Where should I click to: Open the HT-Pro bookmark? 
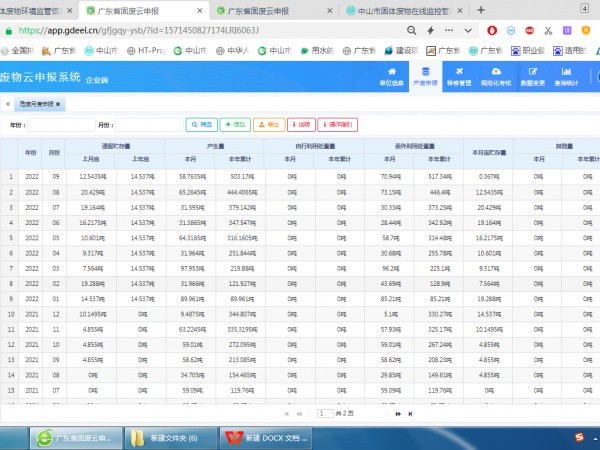tap(146, 51)
